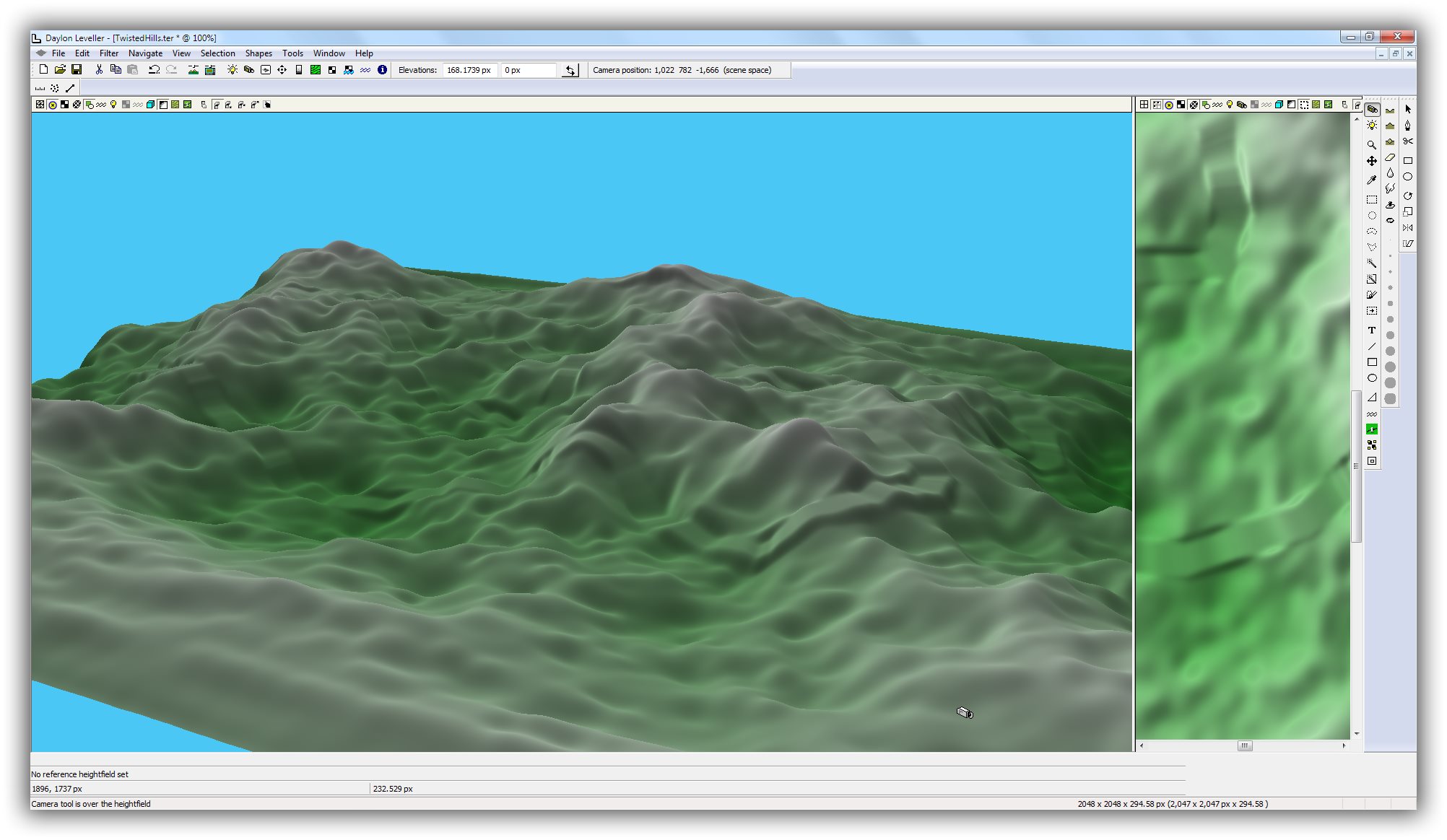
Task: Click the map view horizontal scrollbar thumb
Action: (1244, 745)
